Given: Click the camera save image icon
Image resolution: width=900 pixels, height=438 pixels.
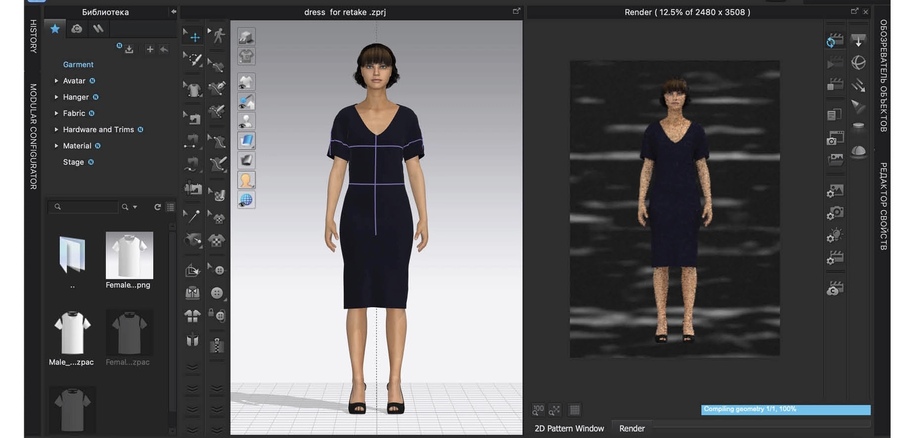Looking at the screenshot, I should click(835, 138).
